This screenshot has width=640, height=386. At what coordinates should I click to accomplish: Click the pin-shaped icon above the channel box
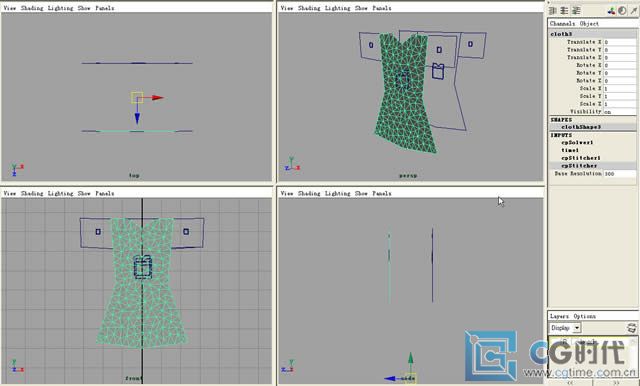click(633, 11)
